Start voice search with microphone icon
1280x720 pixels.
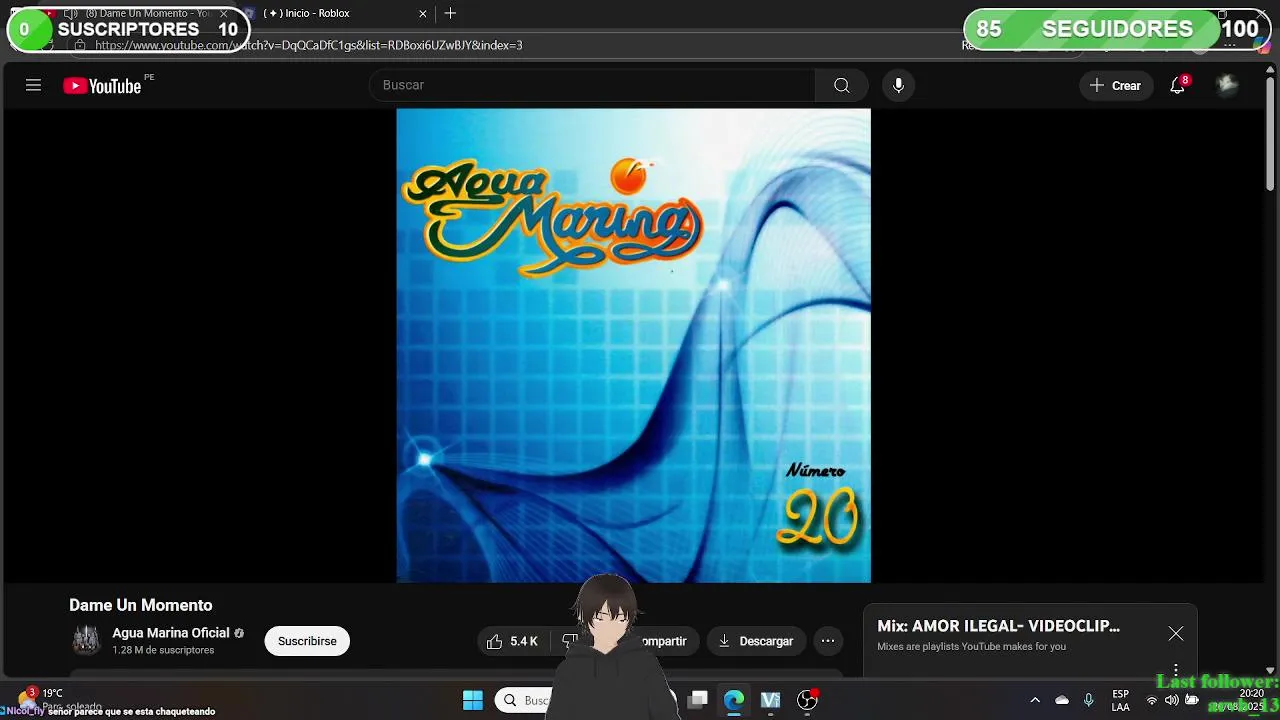(x=898, y=85)
